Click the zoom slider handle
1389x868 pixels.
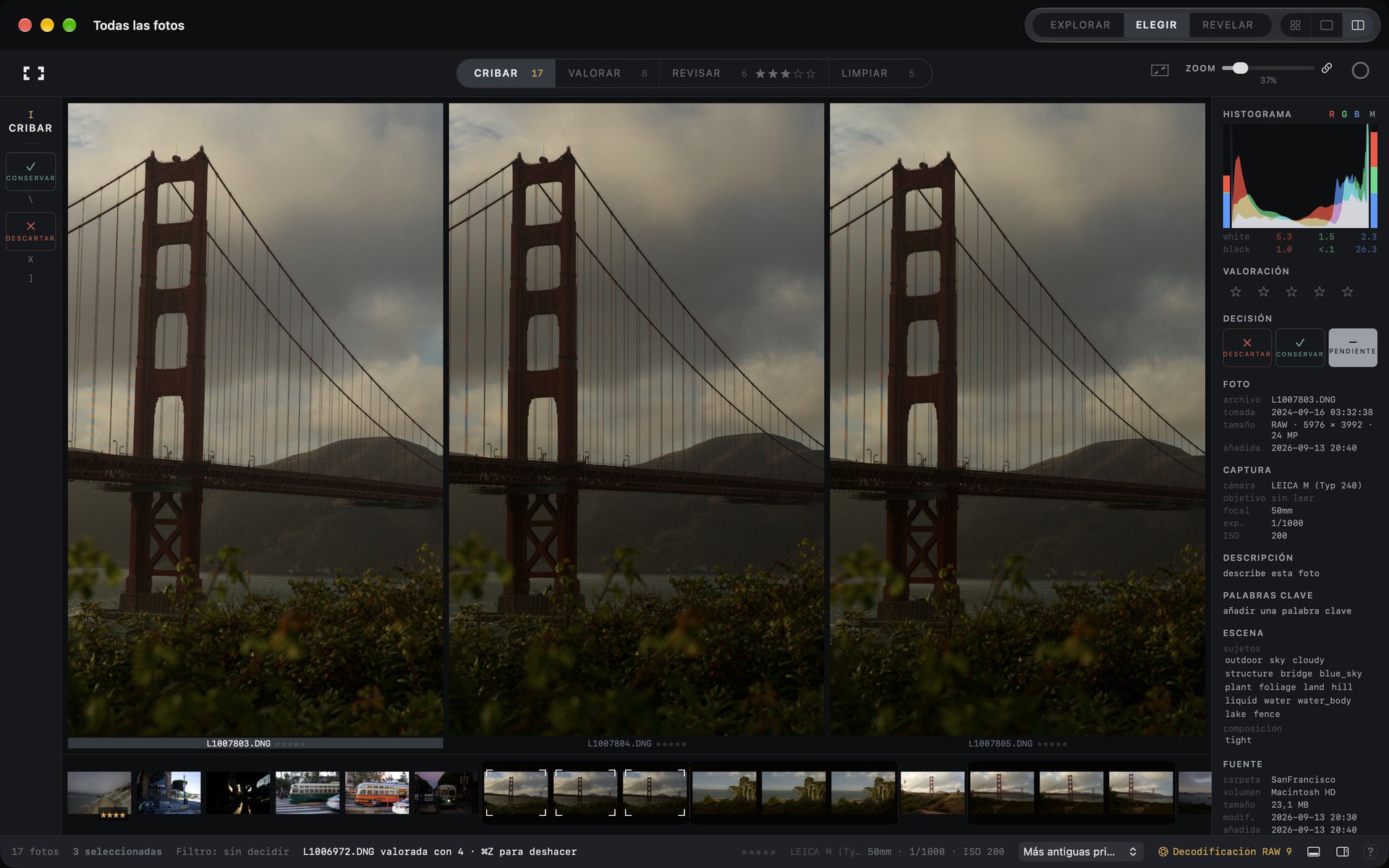click(x=1240, y=68)
